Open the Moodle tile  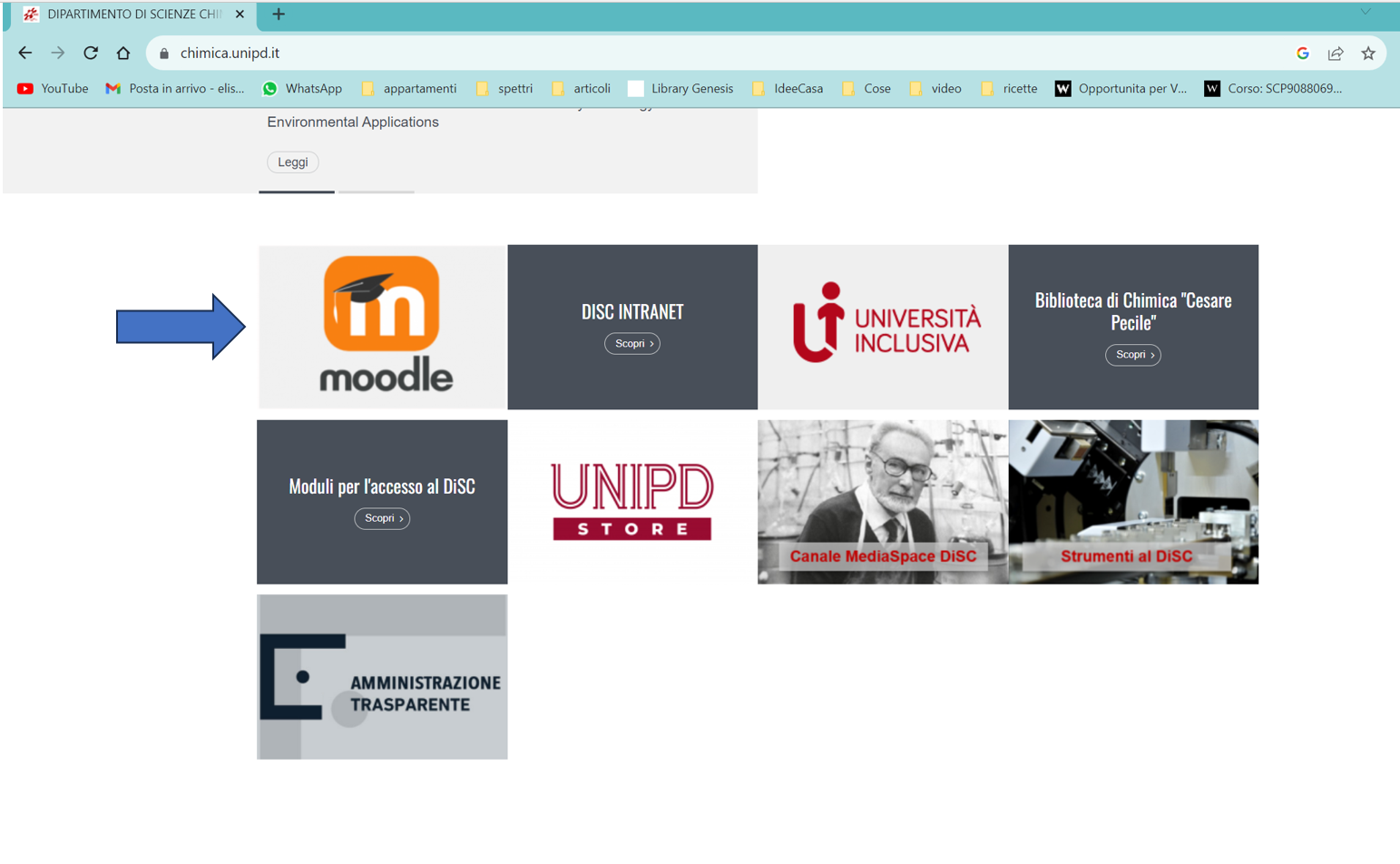coord(382,327)
